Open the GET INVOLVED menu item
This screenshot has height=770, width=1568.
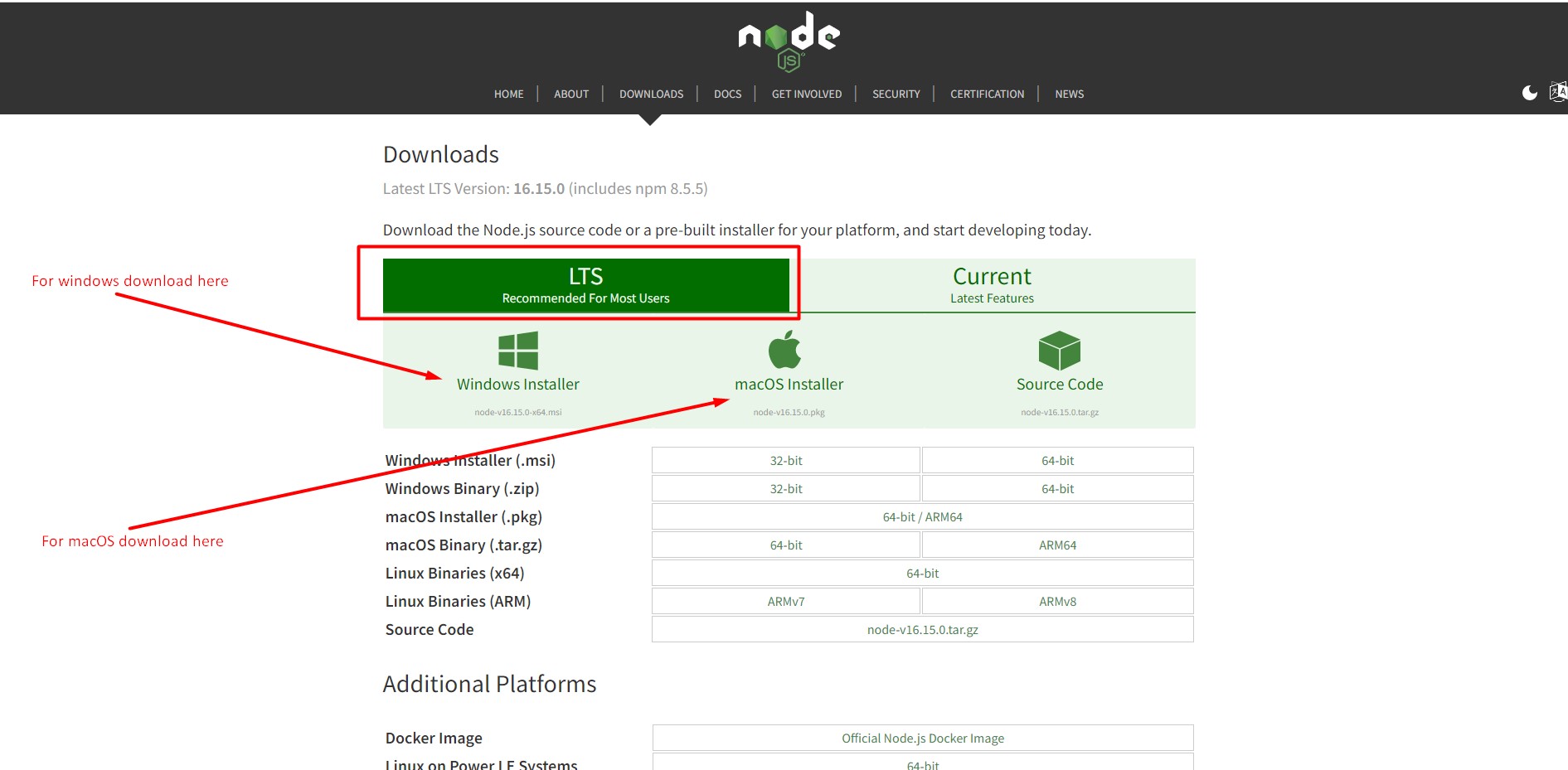(807, 94)
